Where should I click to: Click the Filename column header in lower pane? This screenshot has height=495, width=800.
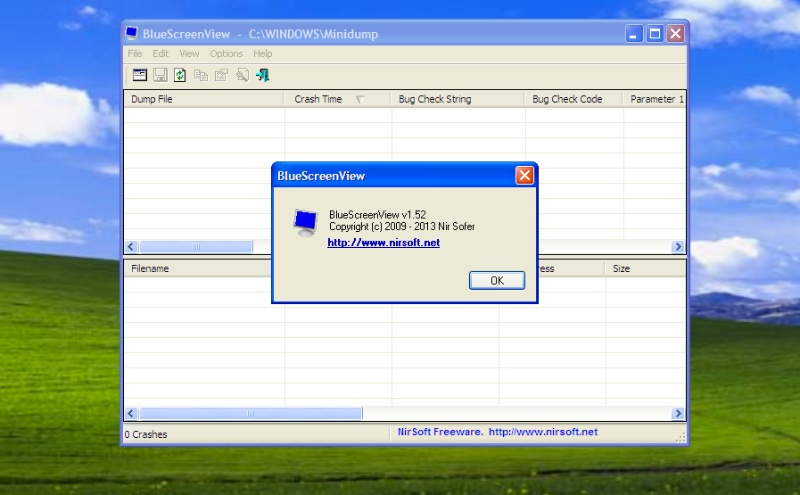(x=150, y=269)
